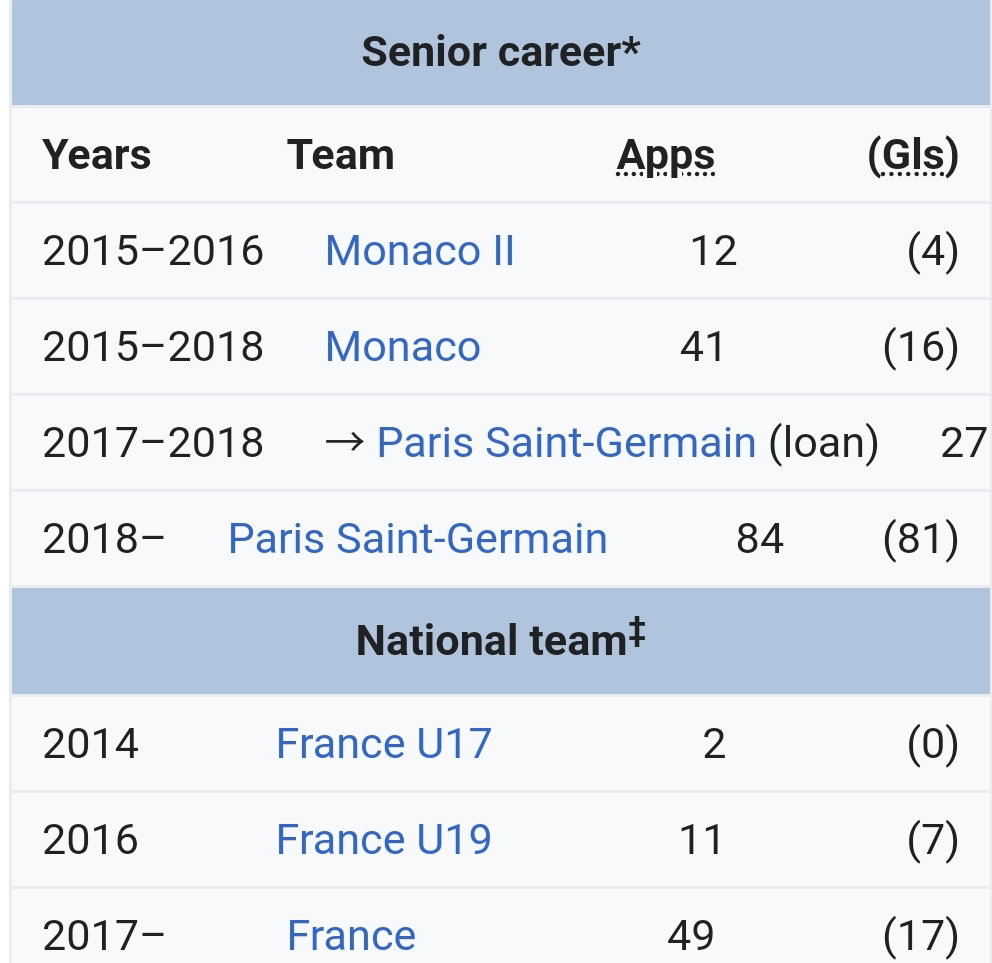Open the France U19 link

384,840
